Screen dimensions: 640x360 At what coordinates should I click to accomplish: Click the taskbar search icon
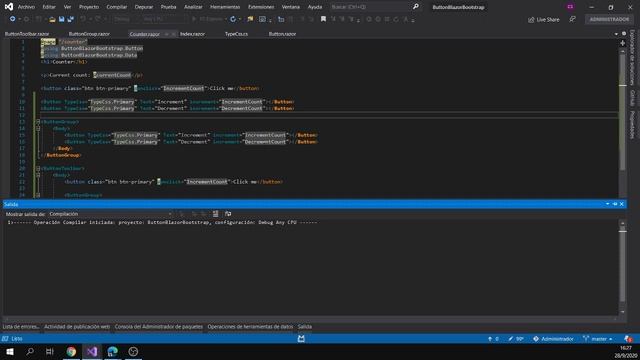pyautogui.click(x=30, y=351)
